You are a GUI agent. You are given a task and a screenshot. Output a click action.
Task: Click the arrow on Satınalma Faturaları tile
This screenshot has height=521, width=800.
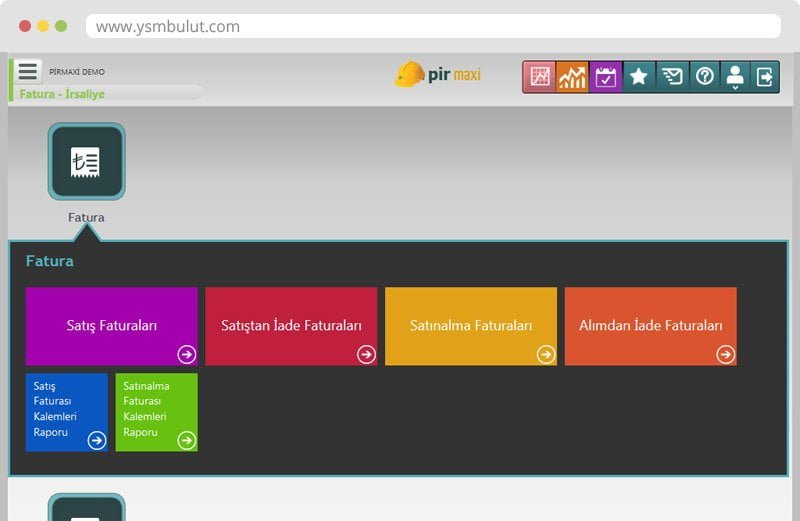[545, 354]
